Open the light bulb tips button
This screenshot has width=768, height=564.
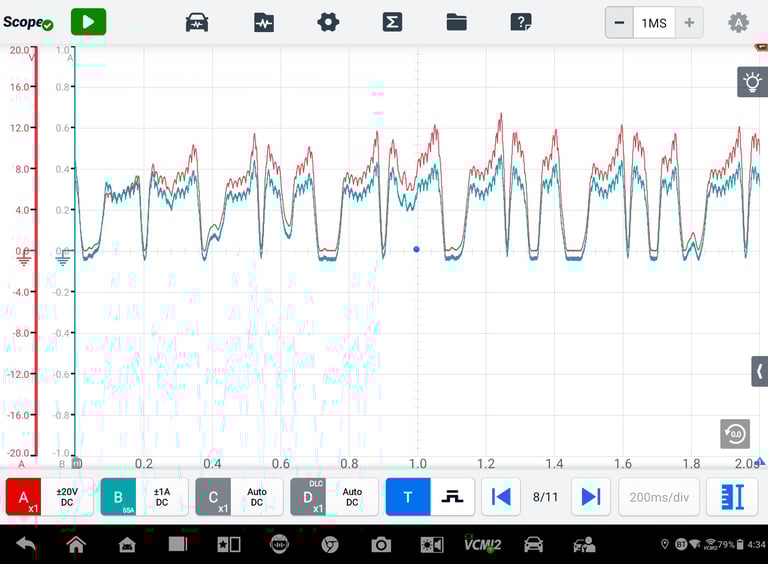coord(752,82)
